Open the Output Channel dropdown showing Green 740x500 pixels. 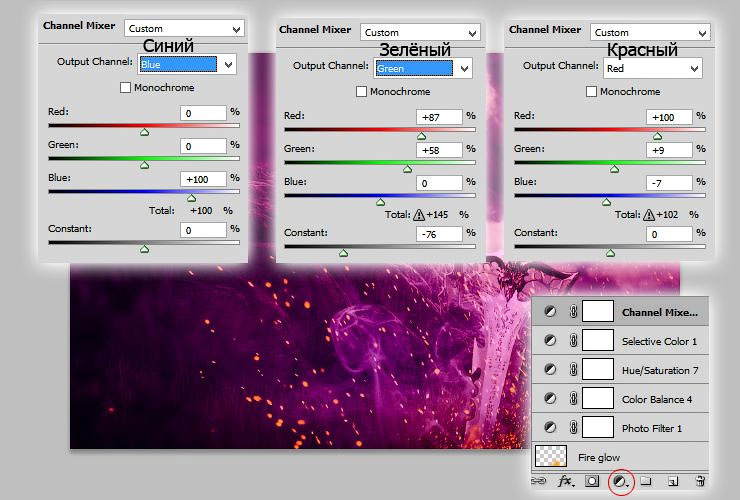[x=423, y=68]
